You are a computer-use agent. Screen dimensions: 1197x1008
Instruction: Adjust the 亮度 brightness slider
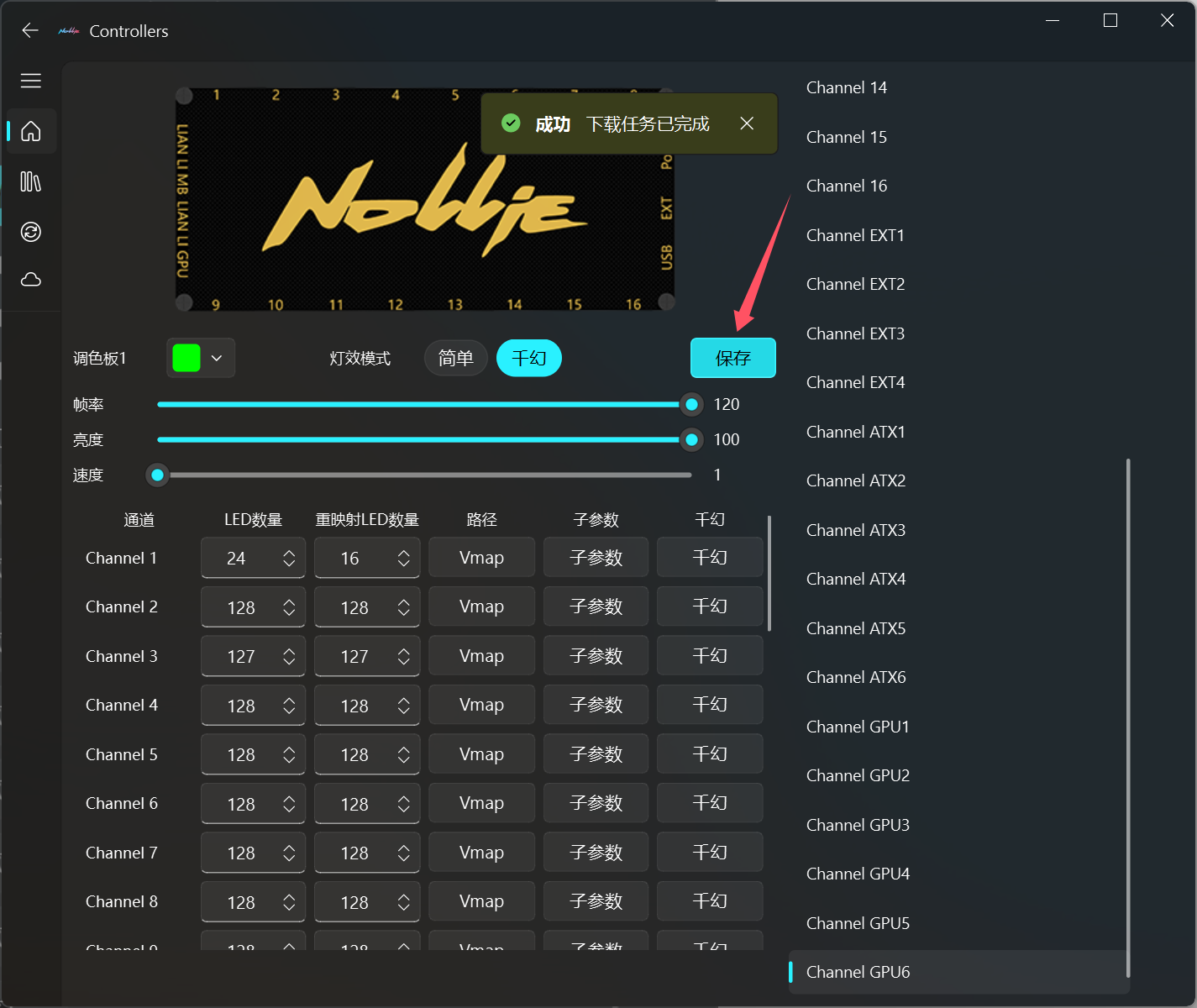pyautogui.click(x=424, y=439)
